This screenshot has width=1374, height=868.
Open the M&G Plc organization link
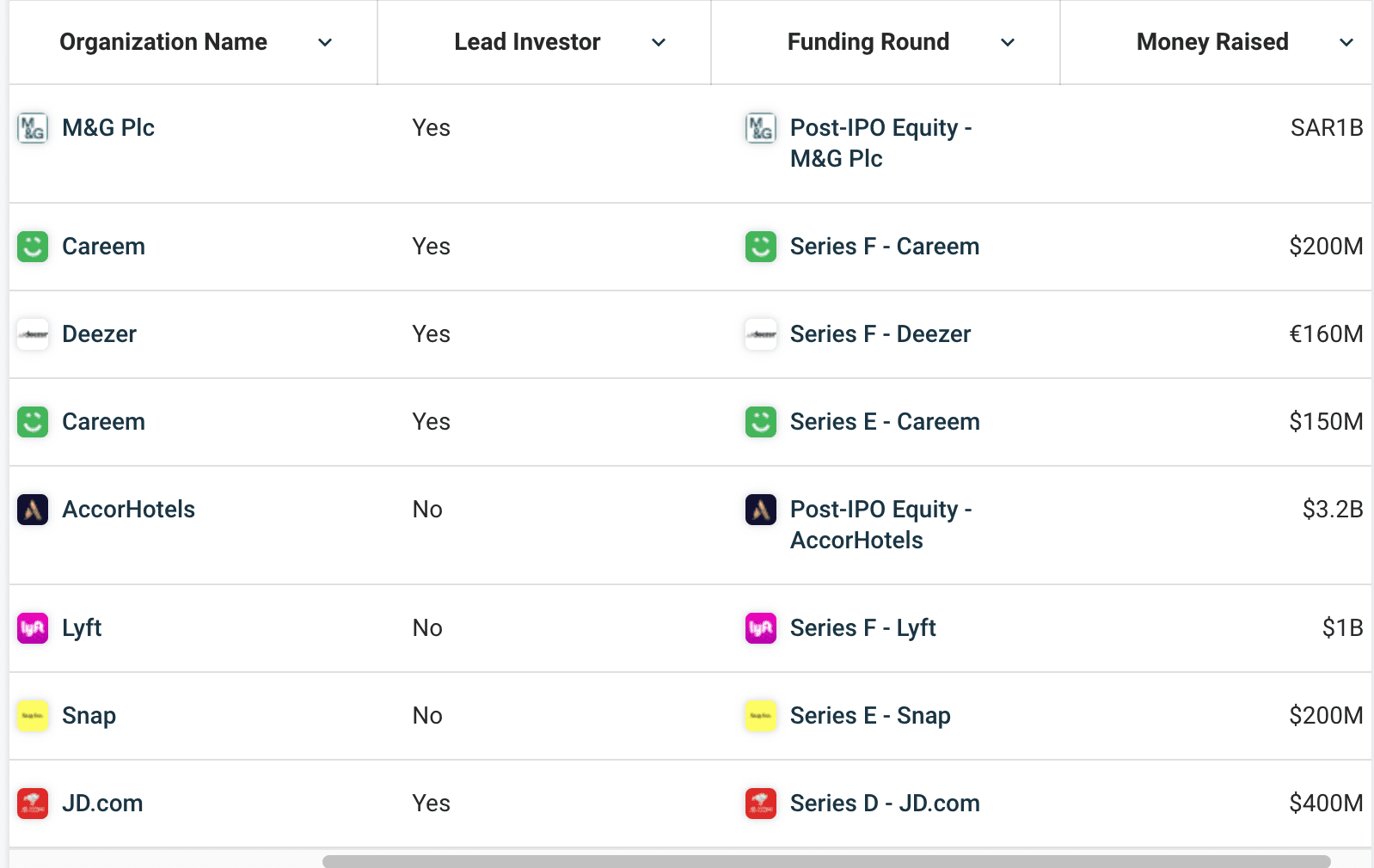click(108, 128)
